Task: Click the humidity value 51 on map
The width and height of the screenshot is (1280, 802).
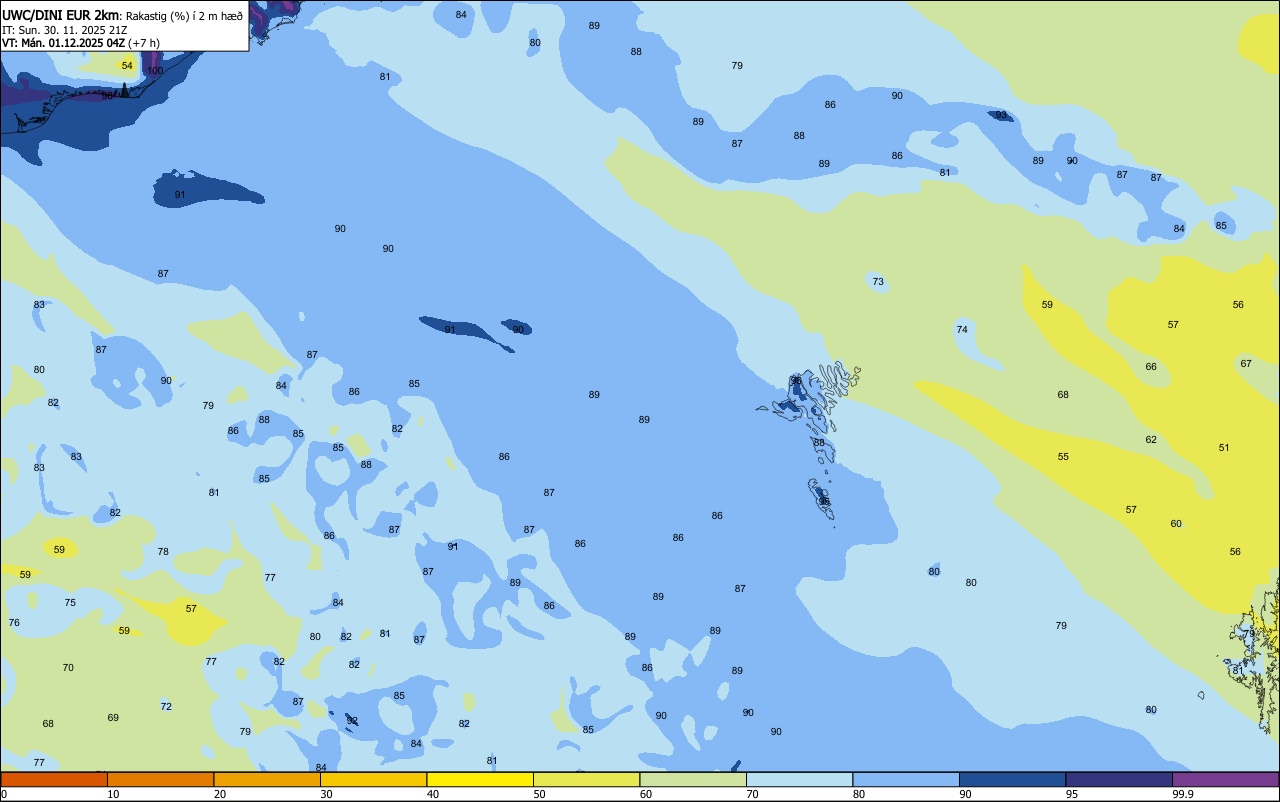Action: [1224, 448]
